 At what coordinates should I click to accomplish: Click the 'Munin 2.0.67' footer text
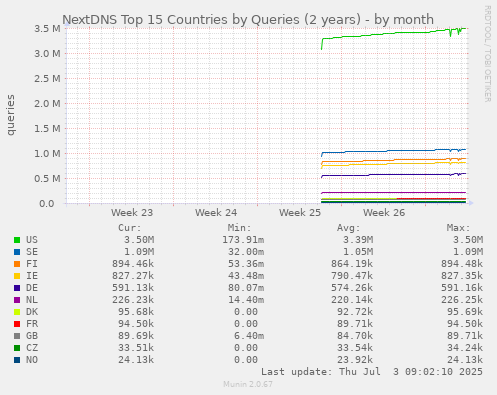248,384
